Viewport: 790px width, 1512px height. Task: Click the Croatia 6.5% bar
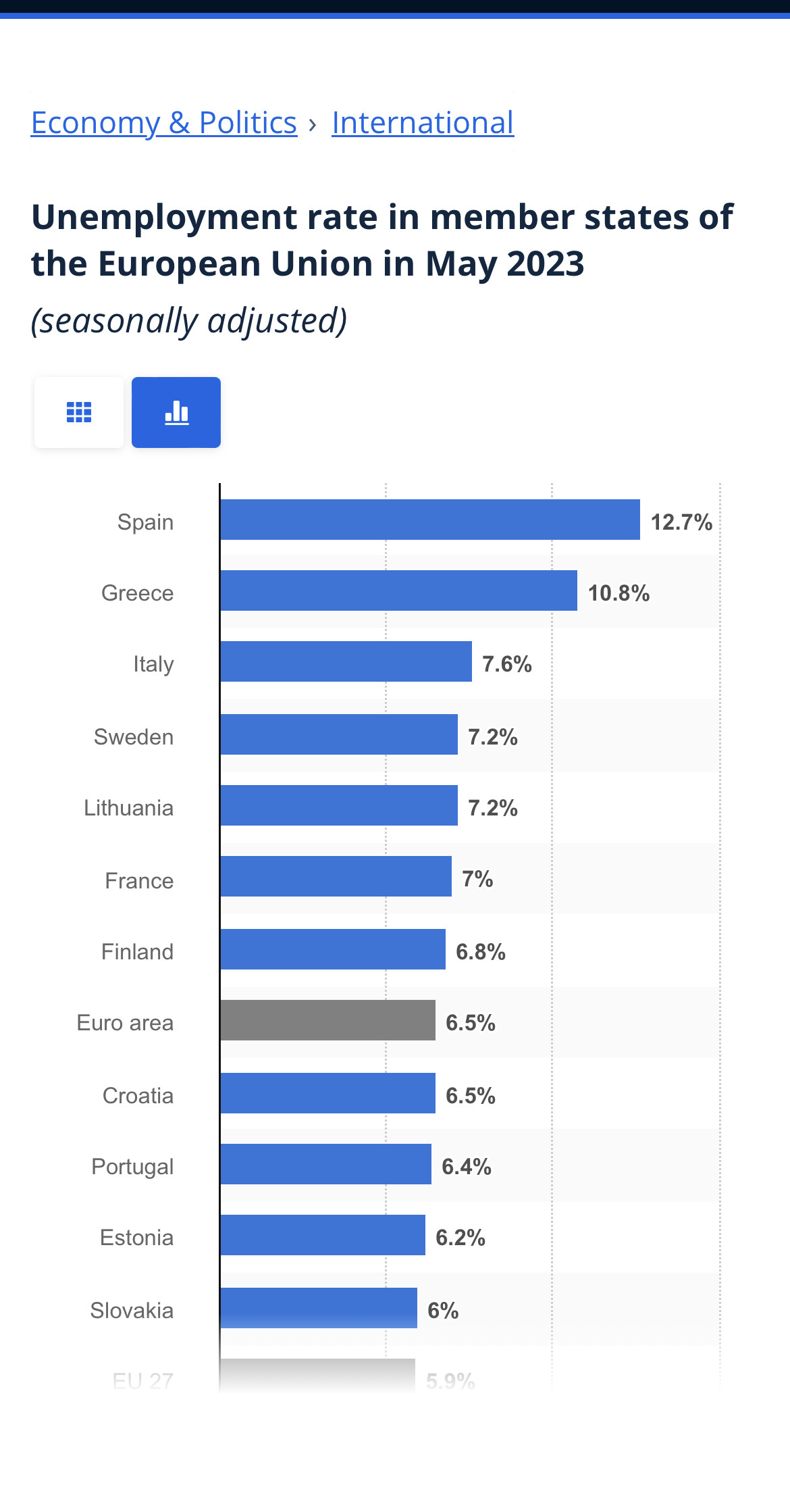pos(327,1093)
